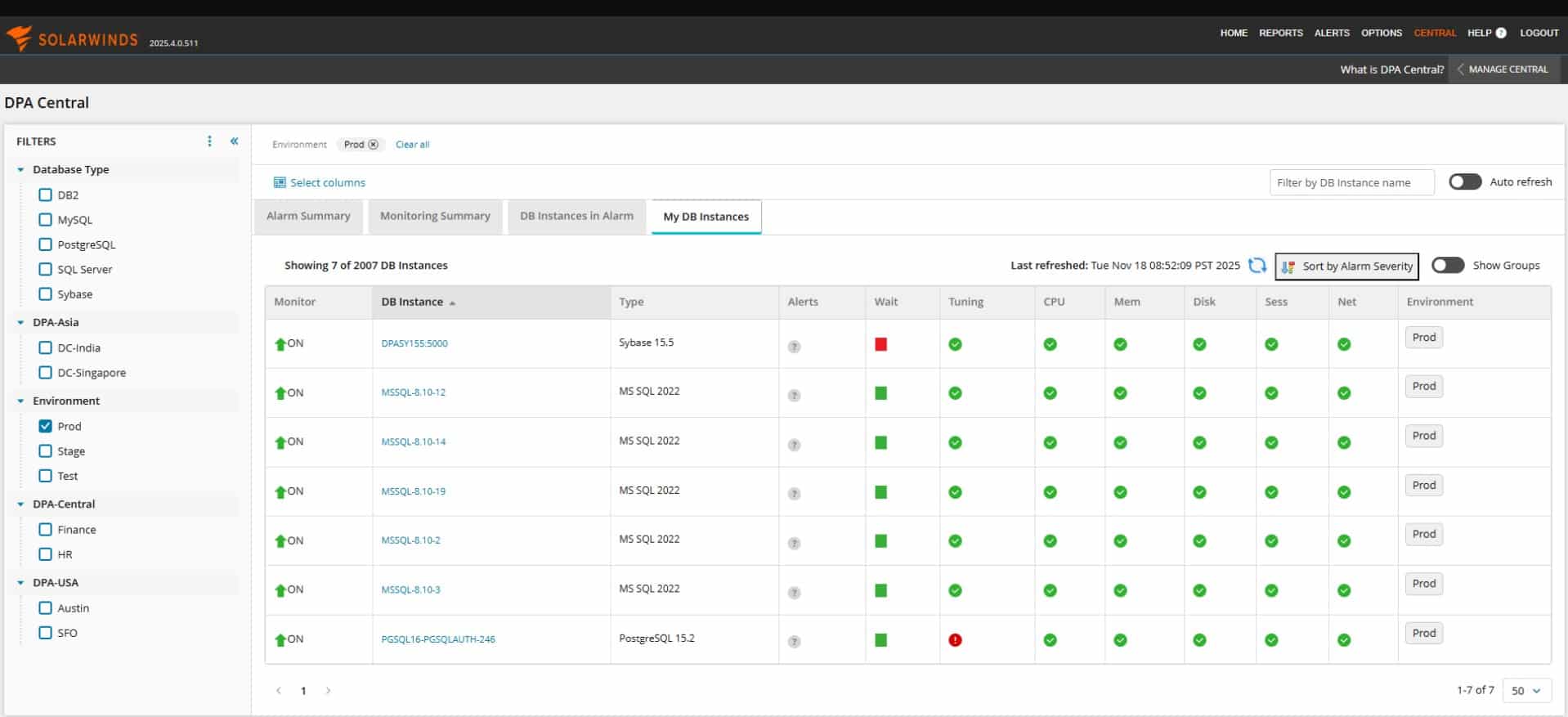Turn on the Show Groups toggle

coord(1448,265)
